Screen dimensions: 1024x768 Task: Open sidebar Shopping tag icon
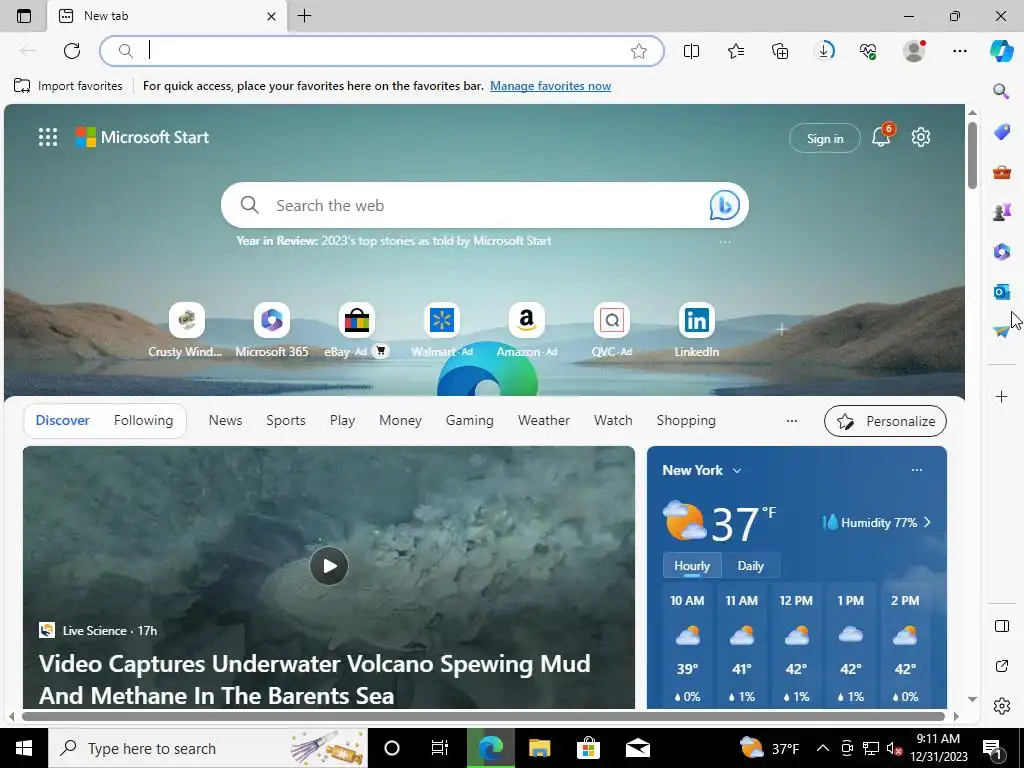(x=1002, y=132)
